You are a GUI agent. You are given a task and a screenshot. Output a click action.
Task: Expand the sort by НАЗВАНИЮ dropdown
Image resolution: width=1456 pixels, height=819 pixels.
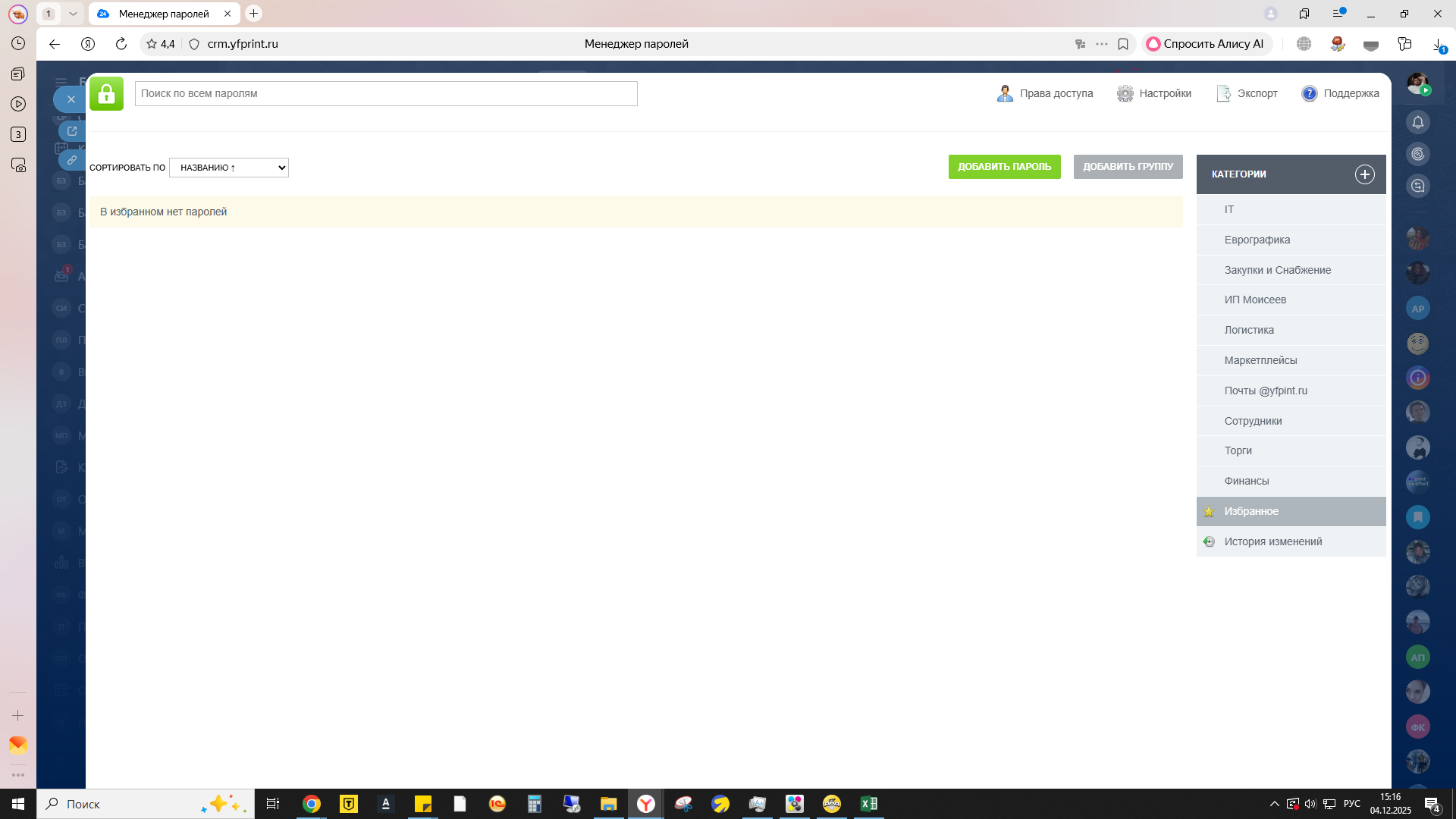(x=228, y=168)
